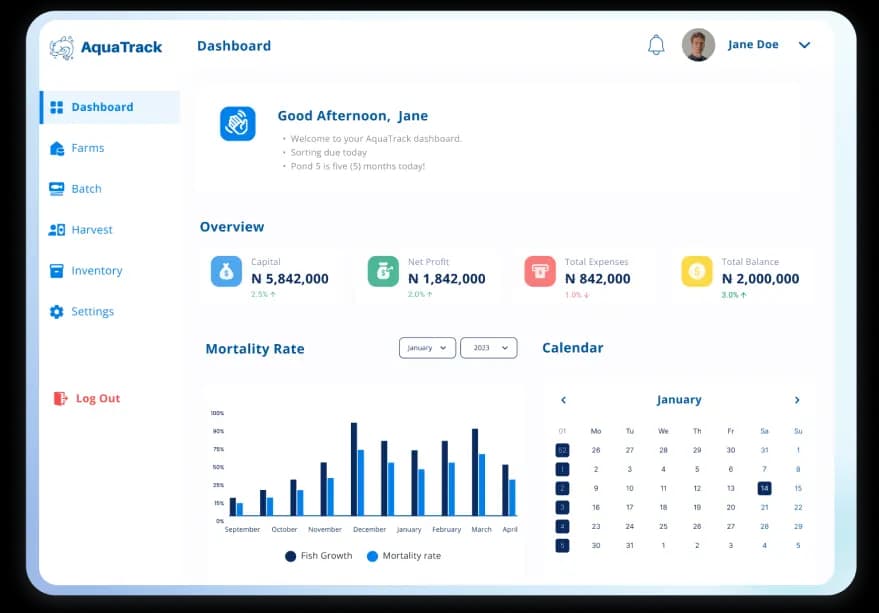Screen dimensions: 879x613
Task: Click the Batch icon in the sidebar
Action: coord(55,189)
